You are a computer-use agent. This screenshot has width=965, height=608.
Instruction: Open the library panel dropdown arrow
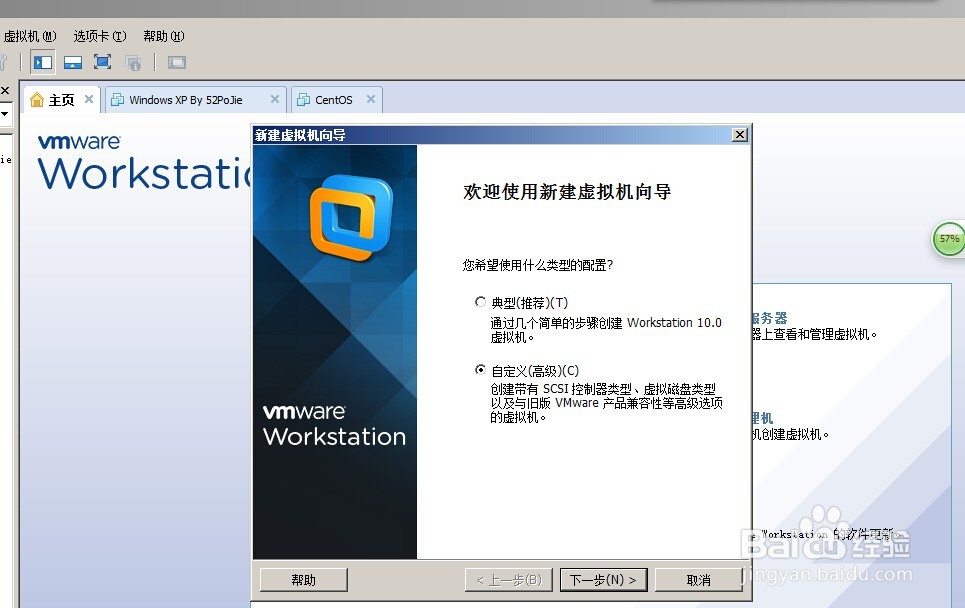4,114
